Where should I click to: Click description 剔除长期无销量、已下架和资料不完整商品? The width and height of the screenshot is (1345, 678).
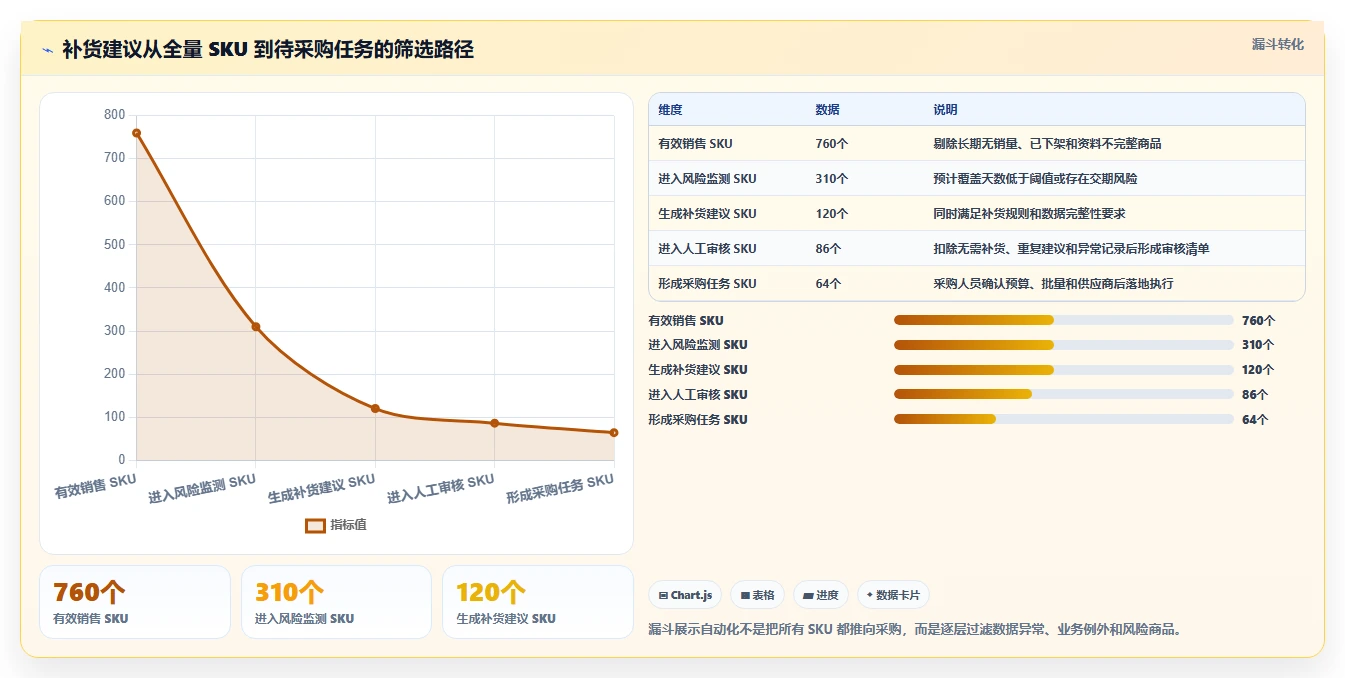point(1047,144)
